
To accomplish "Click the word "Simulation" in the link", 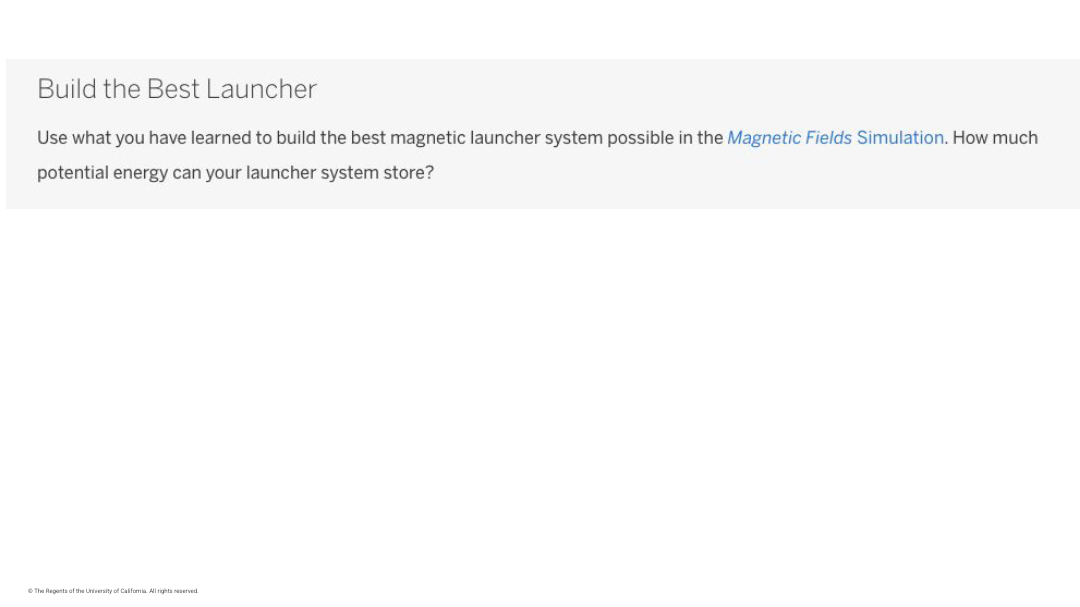I will point(900,138).
